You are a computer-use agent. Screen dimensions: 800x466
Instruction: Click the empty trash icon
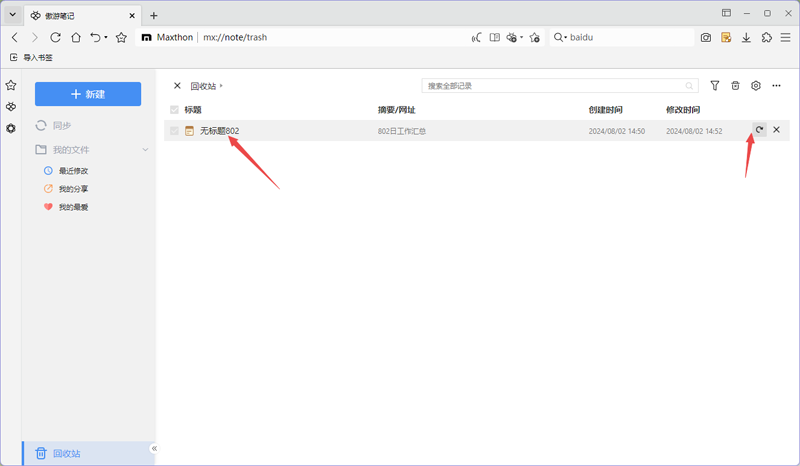pyautogui.click(x=735, y=86)
